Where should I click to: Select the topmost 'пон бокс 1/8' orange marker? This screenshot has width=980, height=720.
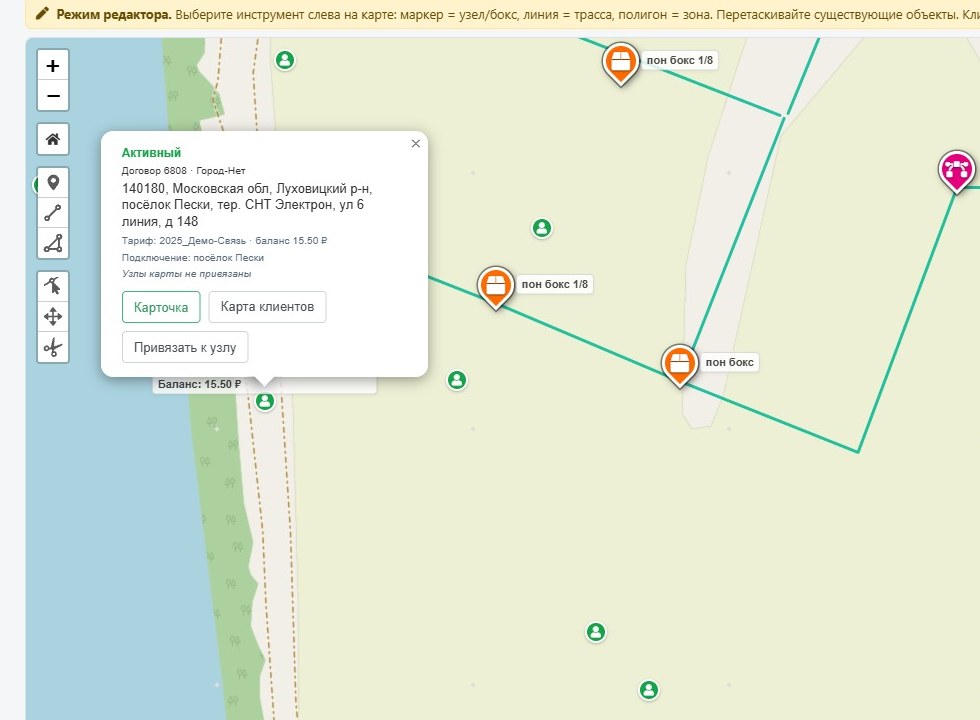tap(621, 64)
